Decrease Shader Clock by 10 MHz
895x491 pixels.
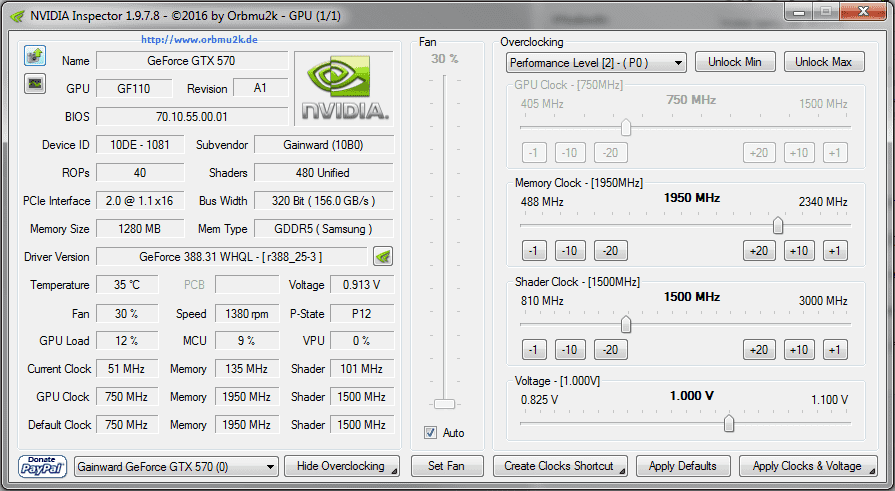570,349
